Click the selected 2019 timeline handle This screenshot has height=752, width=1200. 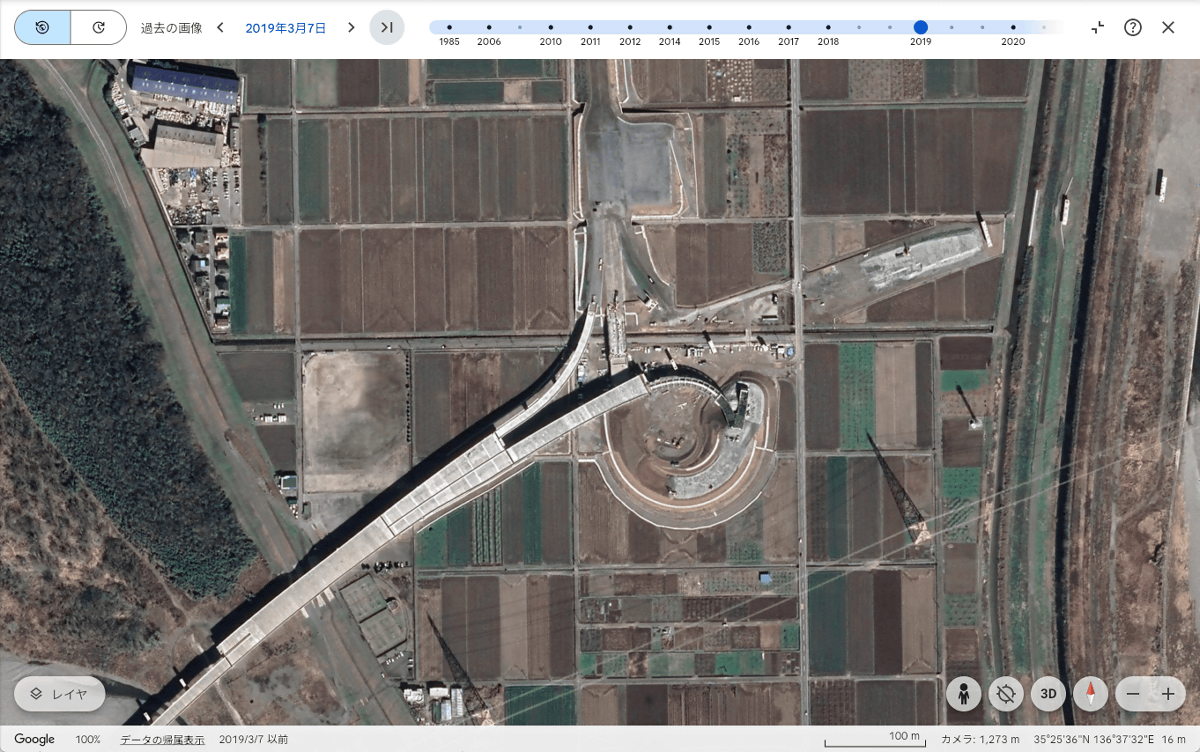920,27
